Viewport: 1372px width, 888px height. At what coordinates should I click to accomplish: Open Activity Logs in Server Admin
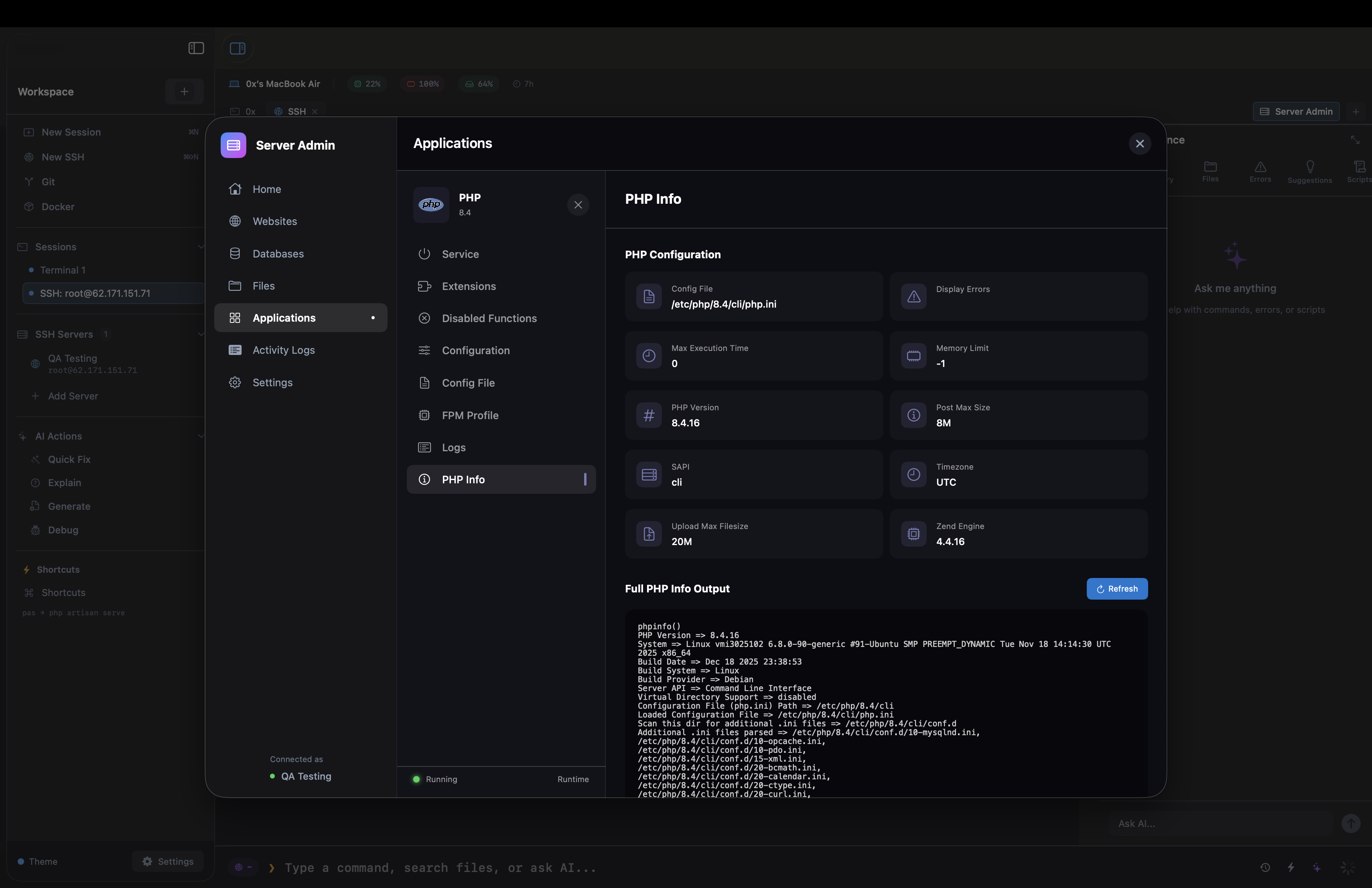coord(284,350)
